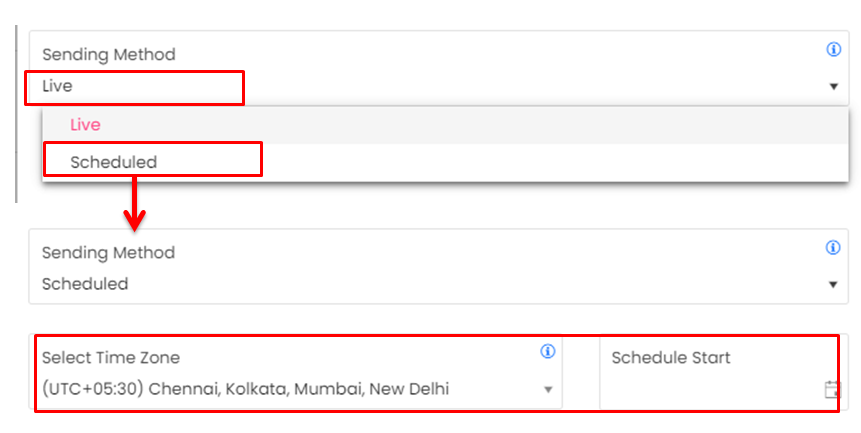Choose "Scheduled" from the open dropdown list
Image resolution: width=861 pixels, height=433 pixels.
[x=114, y=162]
